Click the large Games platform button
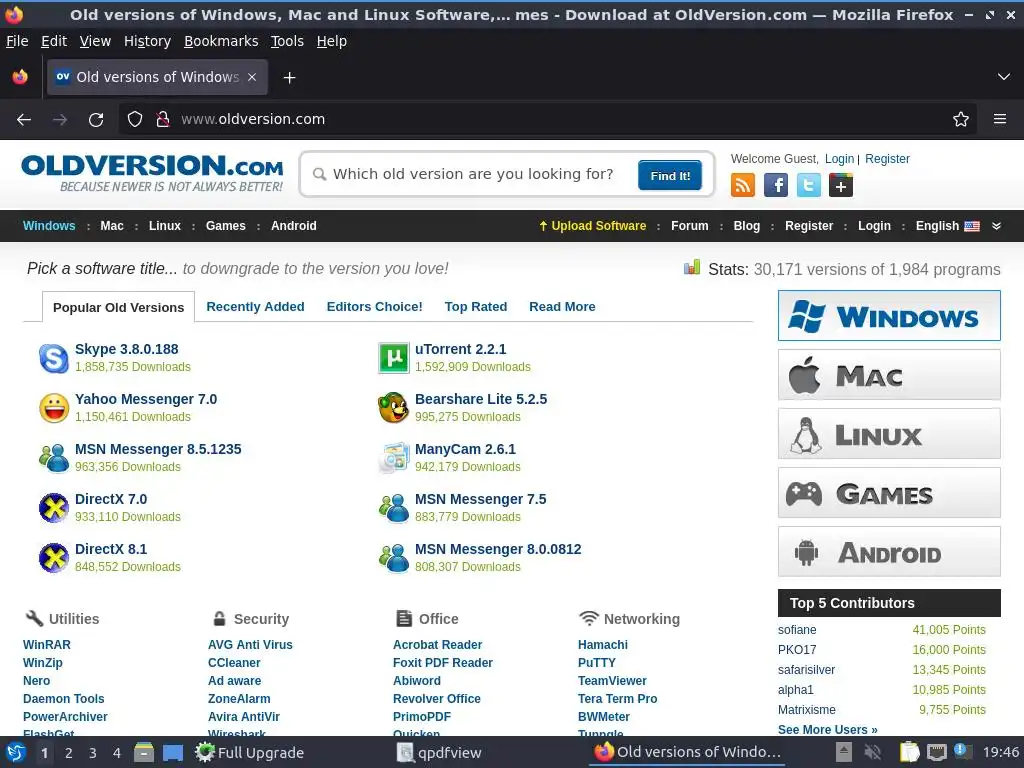 pyautogui.click(x=889, y=493)
